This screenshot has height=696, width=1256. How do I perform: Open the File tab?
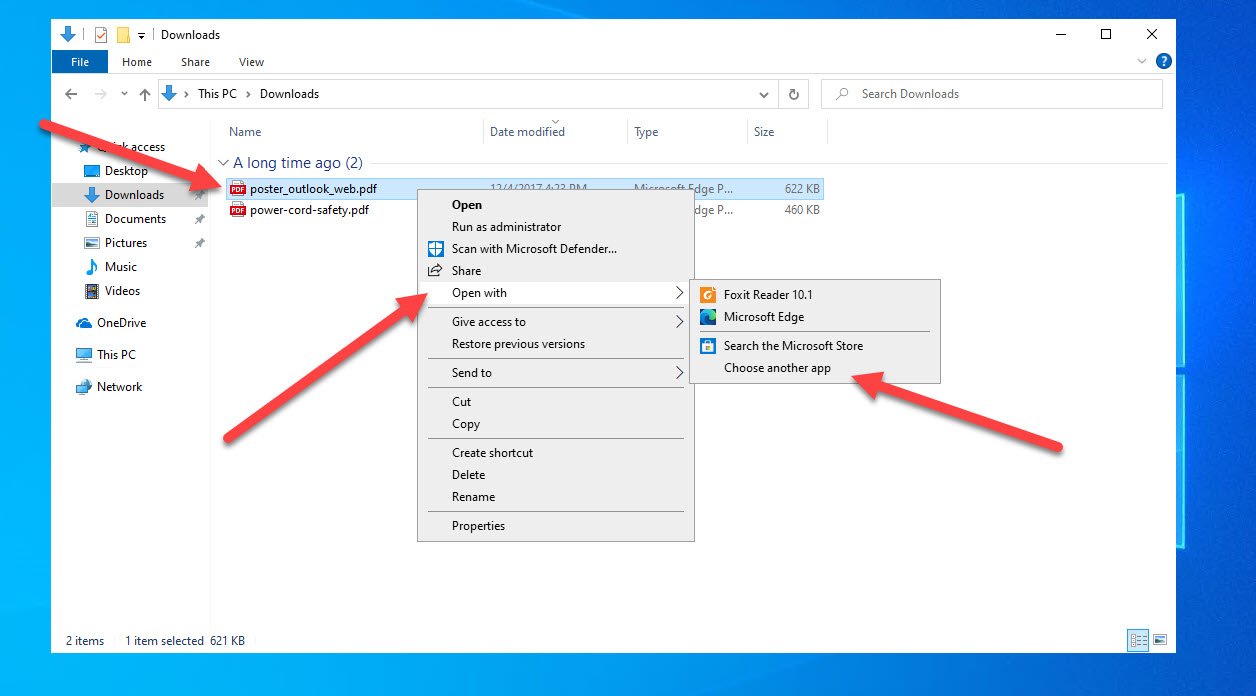pyautogui.click(x=80, y=62)
